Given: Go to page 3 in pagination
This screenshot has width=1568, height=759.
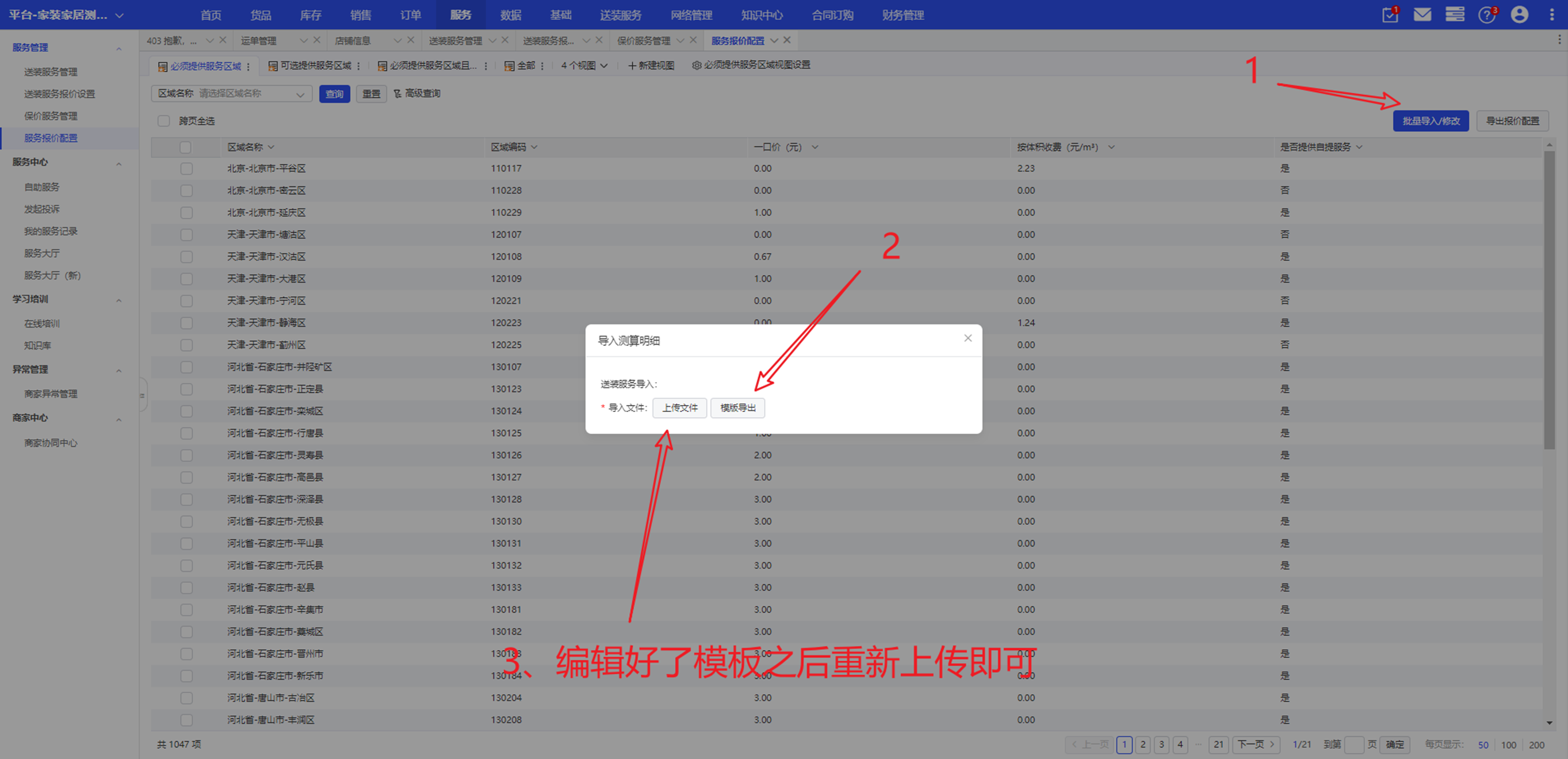Looking at the screenshot, I should tap(1161, 745).
